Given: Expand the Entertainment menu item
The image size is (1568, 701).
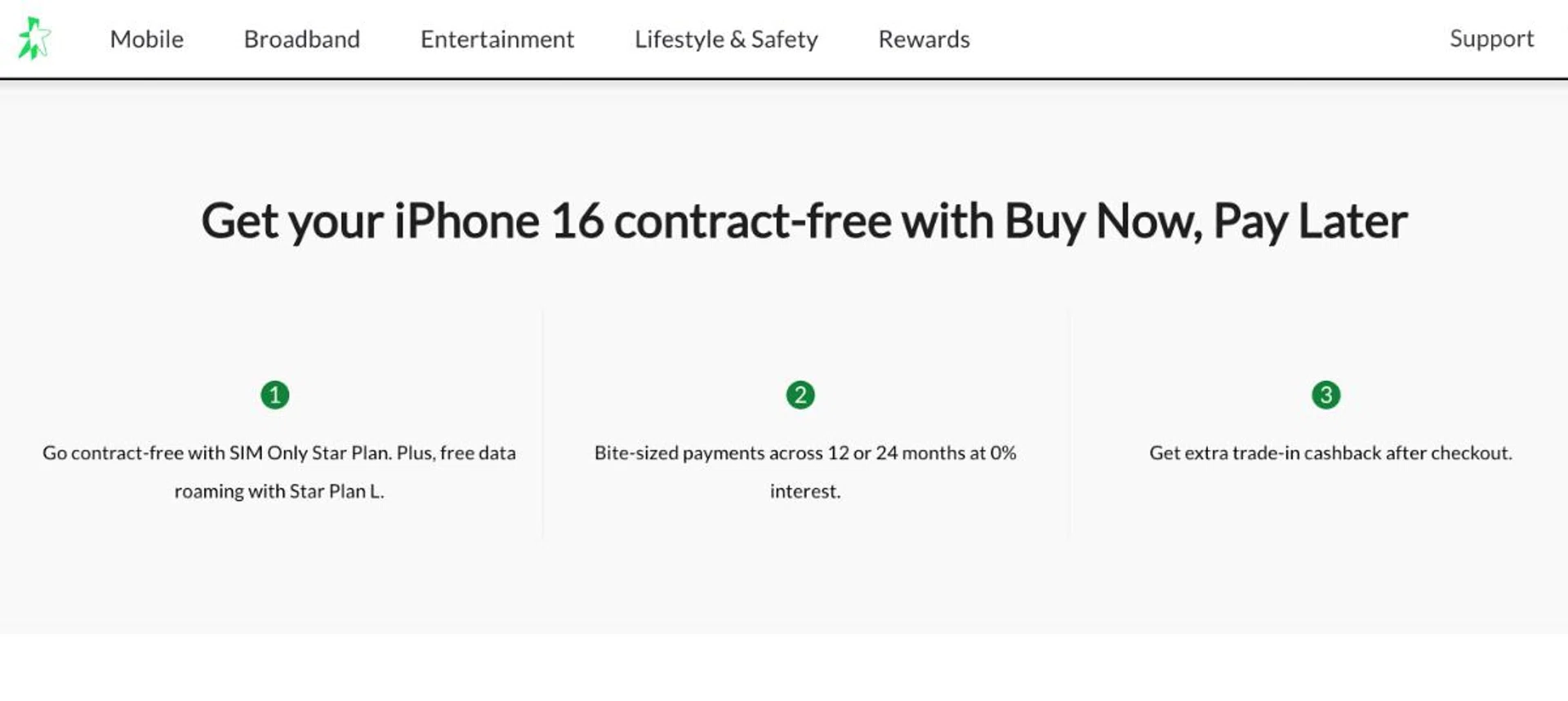Looking at the screenshot, I should point(497,39).
